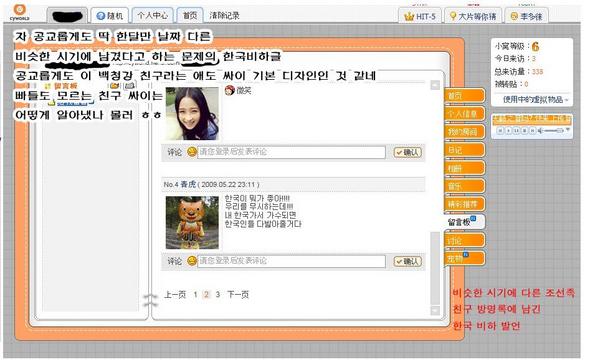Click the 大片等你猜 lightbulb button
The height and width of the screenshot is (362, 590).
click(473, 16)
